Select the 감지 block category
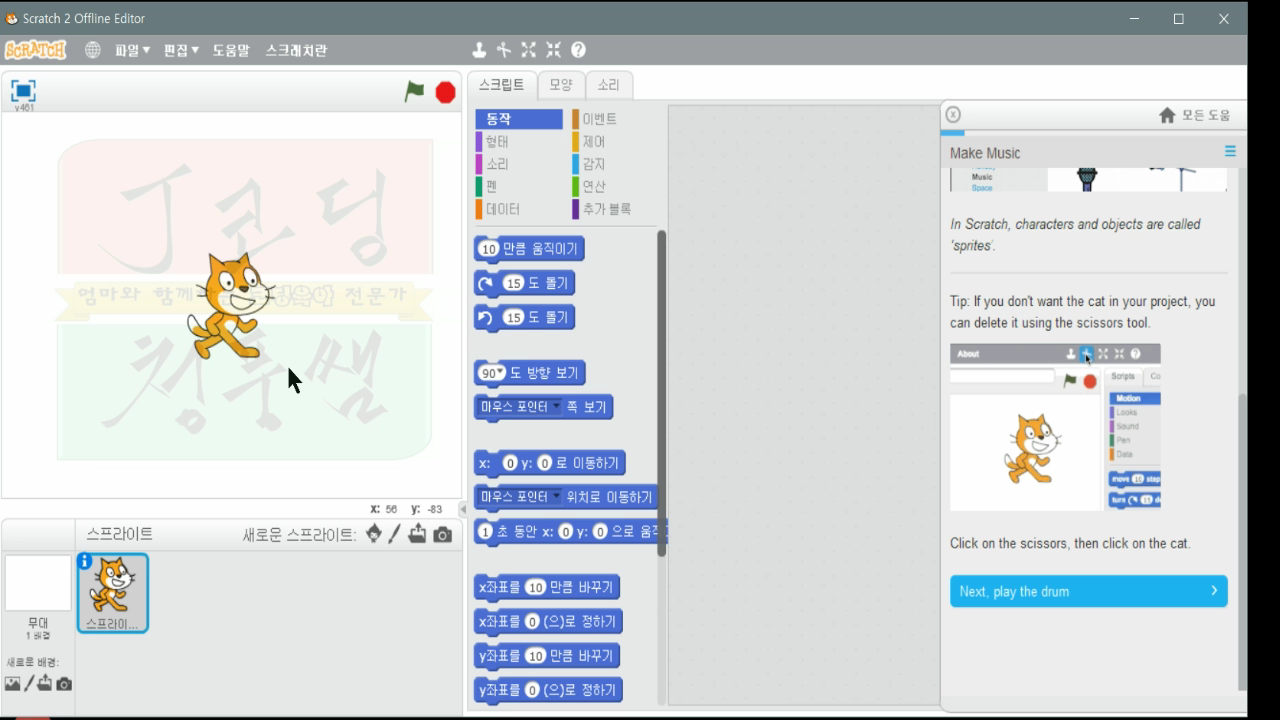 pyautogui.click(x=614, y=164)
